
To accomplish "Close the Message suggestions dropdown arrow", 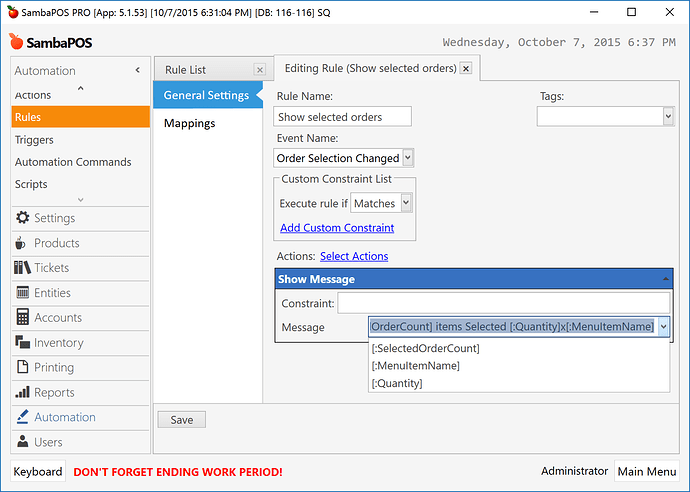I will pos(664,327).
